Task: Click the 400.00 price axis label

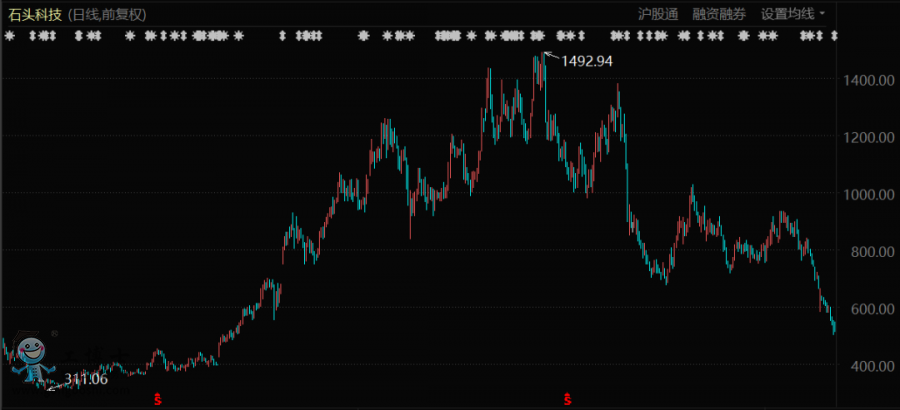Action: tap(866, 366)
